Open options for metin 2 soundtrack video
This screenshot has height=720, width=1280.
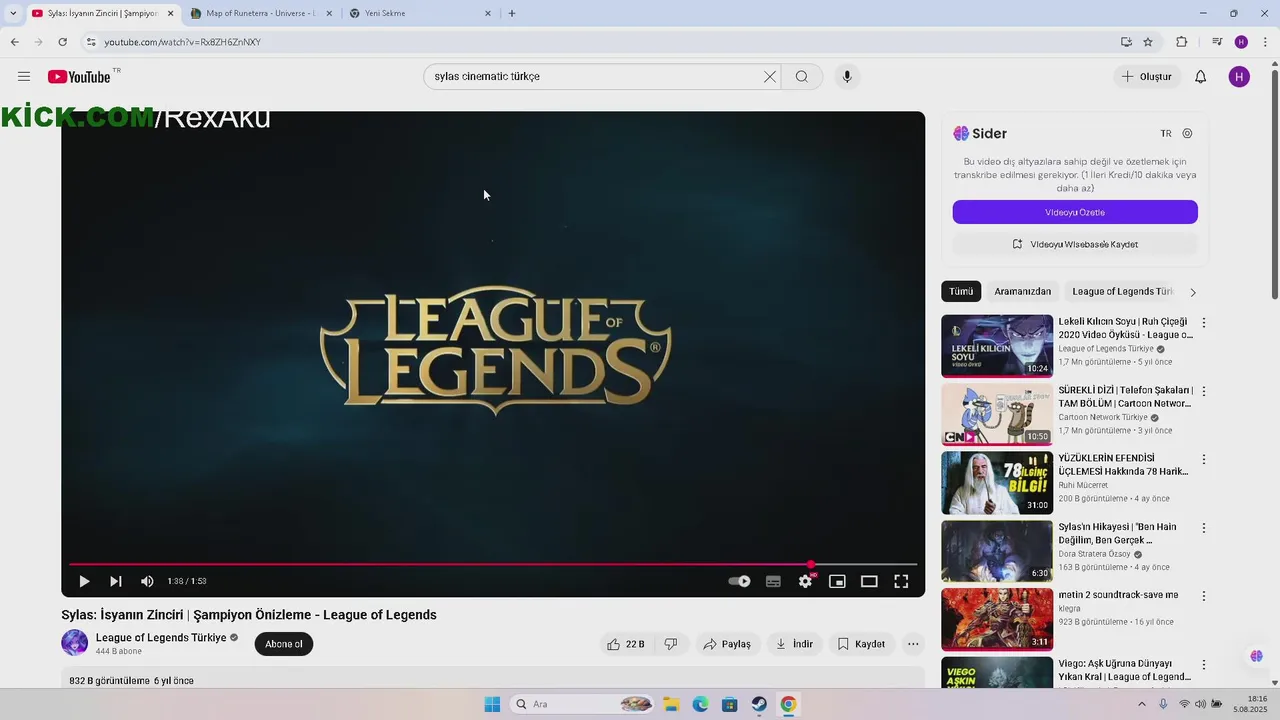(1204, 595)
